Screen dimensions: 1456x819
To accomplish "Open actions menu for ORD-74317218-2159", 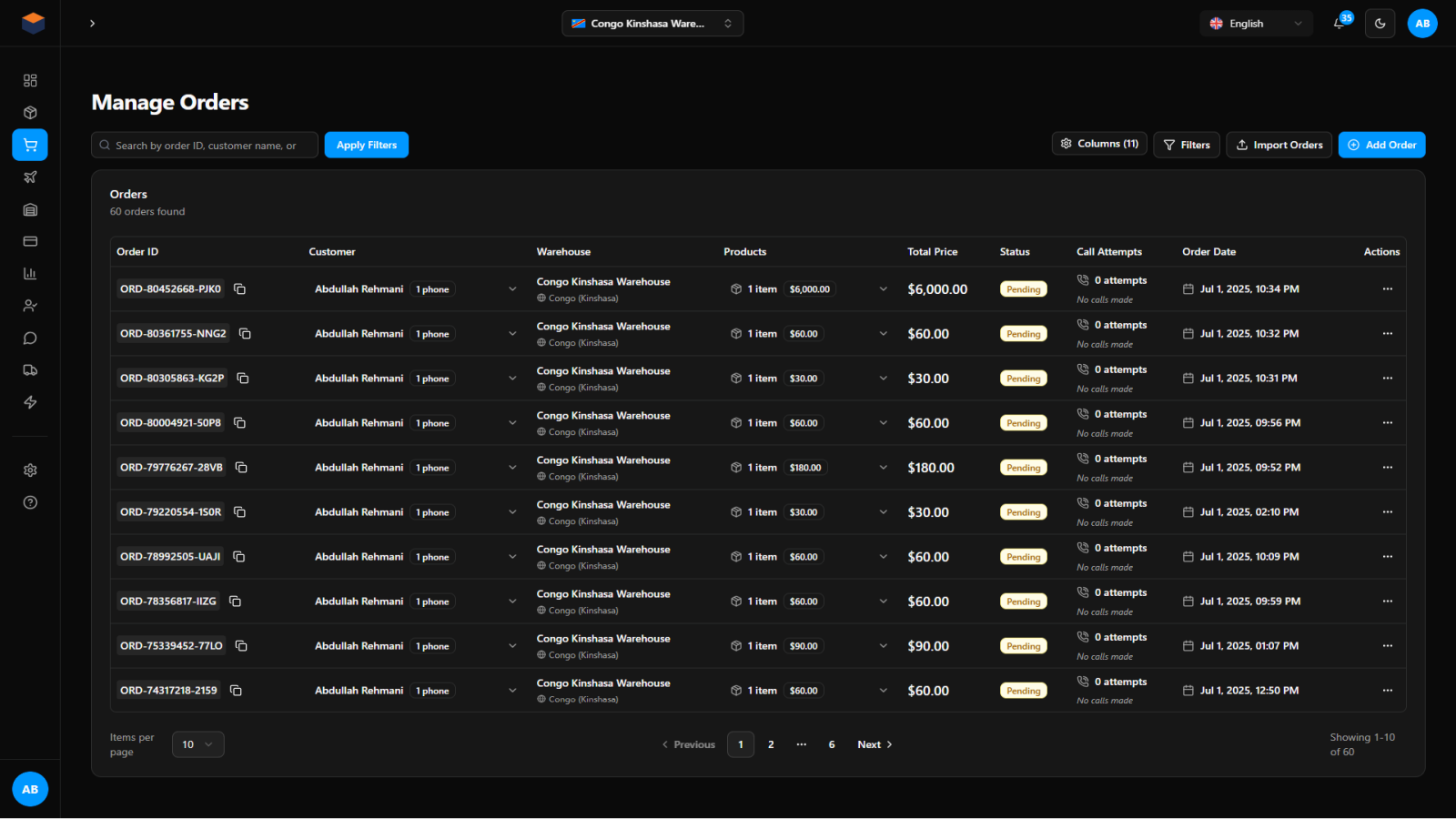I will click(x=1388, y=690).
